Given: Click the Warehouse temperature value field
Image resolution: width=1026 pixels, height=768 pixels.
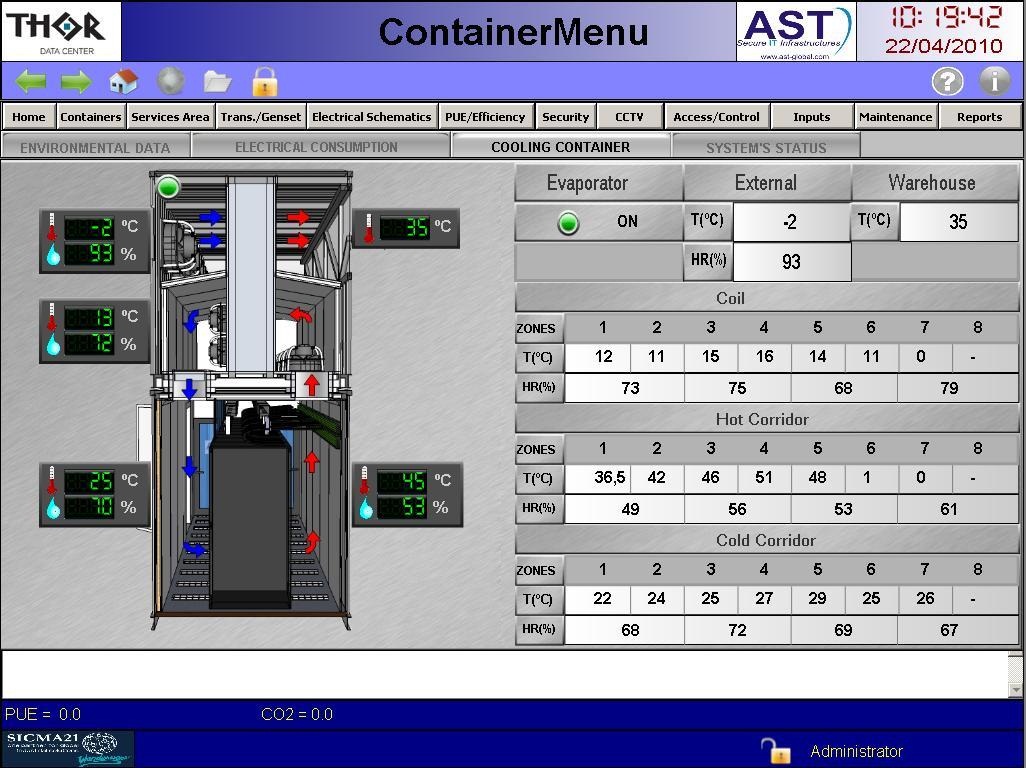Looking at the screenshot, I should pyautogui.click(x=958, y=222).
